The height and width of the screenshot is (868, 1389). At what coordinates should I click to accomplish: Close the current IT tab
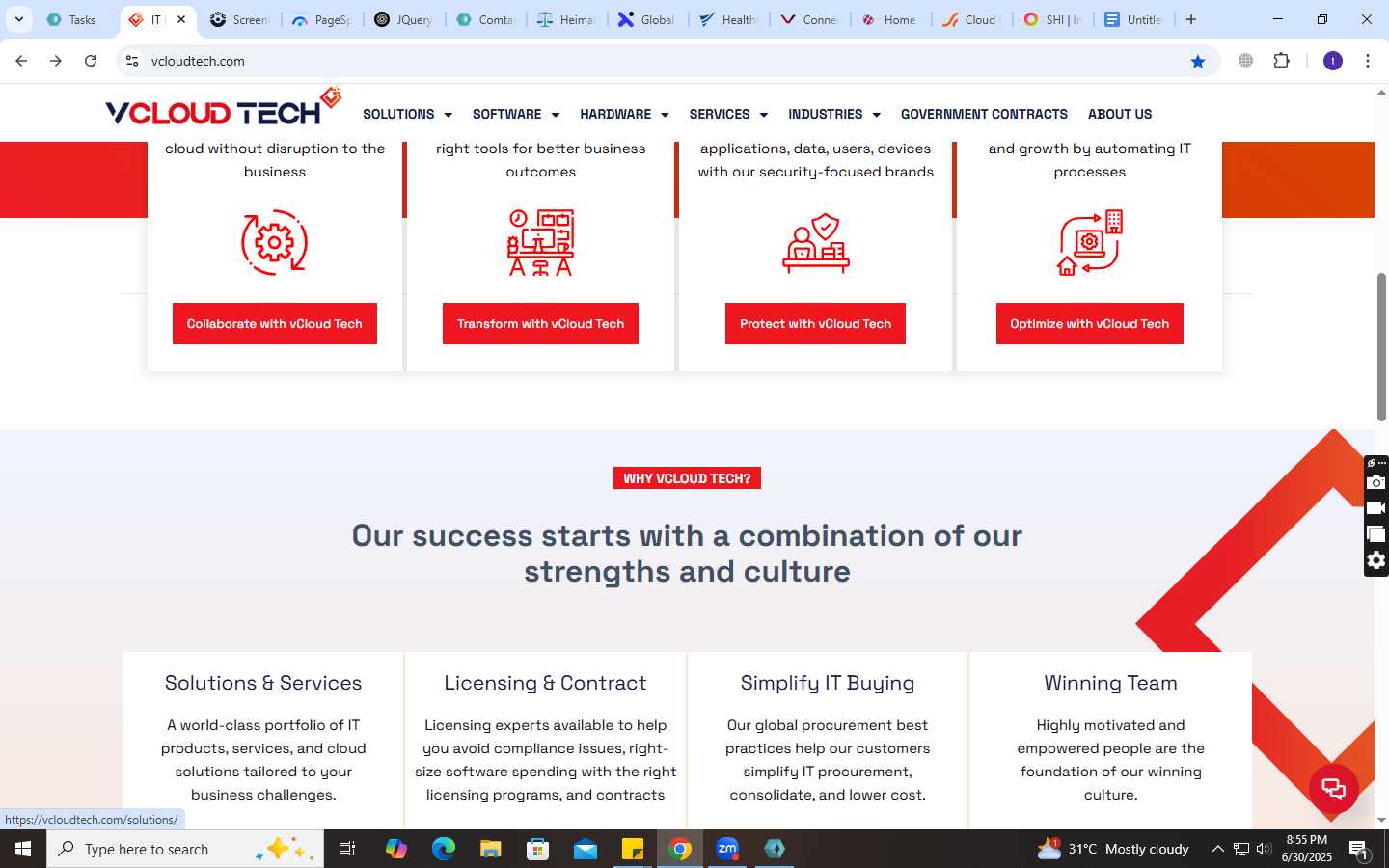coord(181,19)
